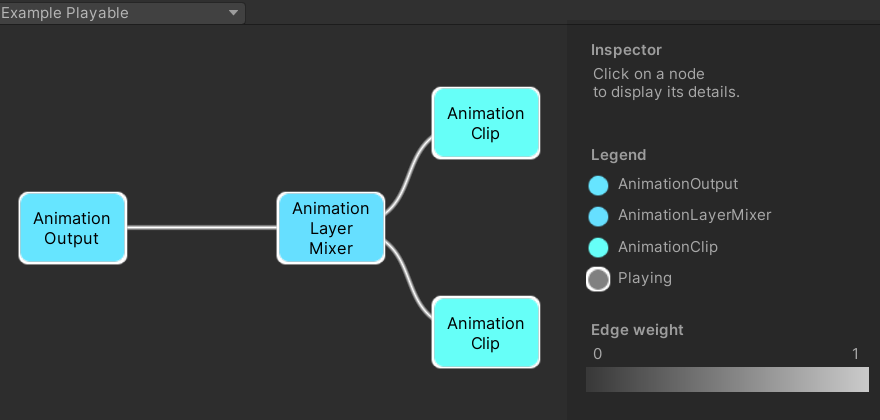Click the AnimationClip legend label
This screenshot has width=880, height=420.
tap(668, 247)
